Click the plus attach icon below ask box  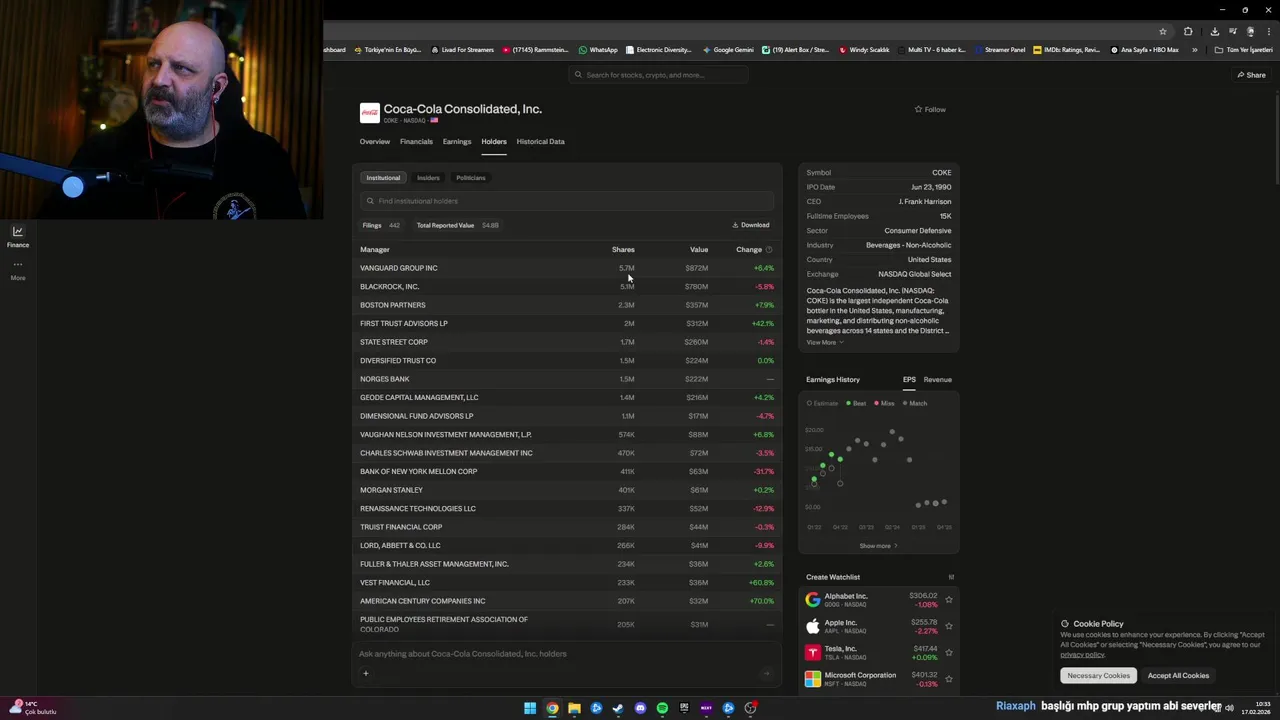(366, 674)
